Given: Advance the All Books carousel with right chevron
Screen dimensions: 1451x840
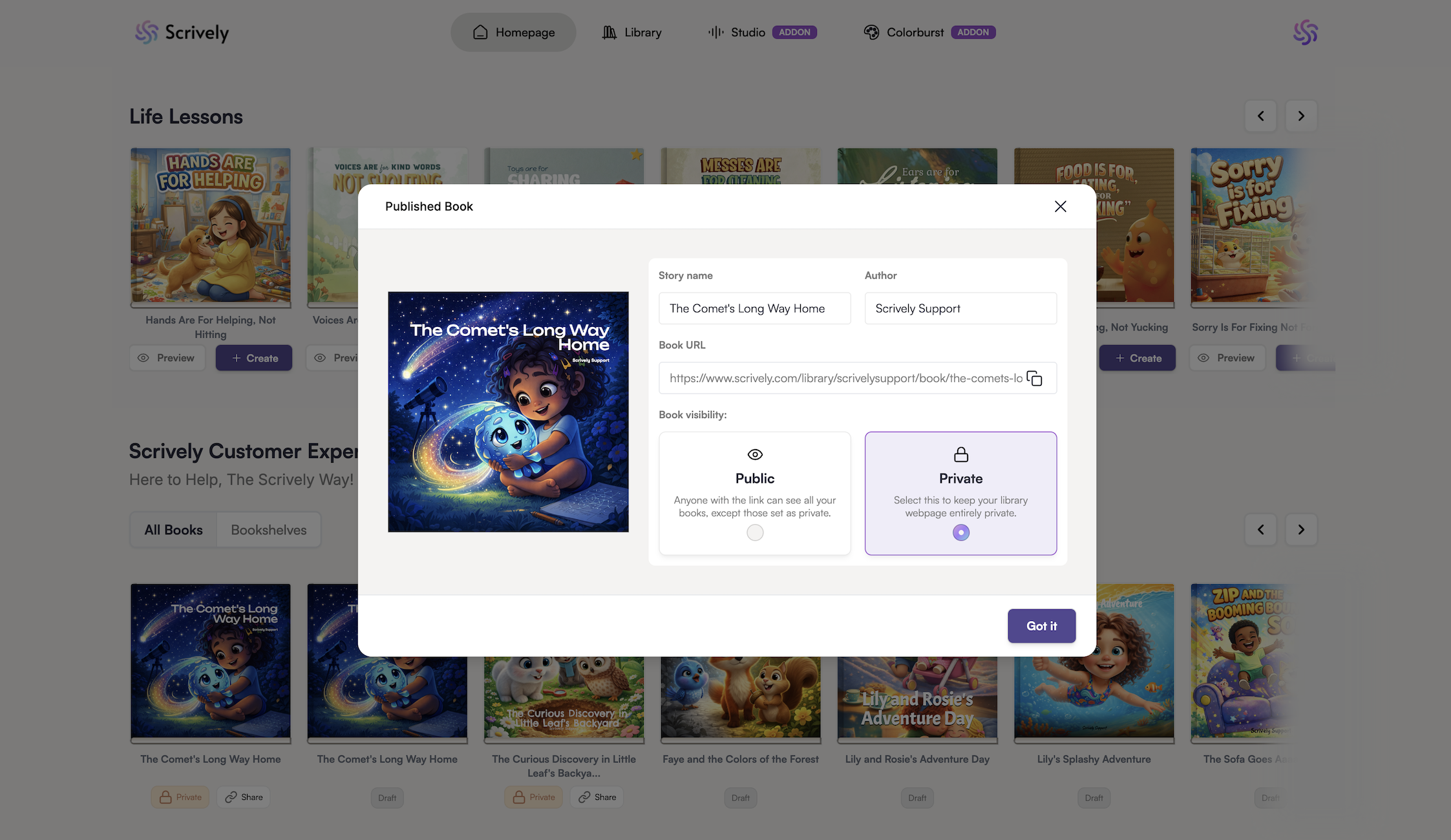Looking at the screenshot, I should pyautogui.click(x=1300, y=530).
